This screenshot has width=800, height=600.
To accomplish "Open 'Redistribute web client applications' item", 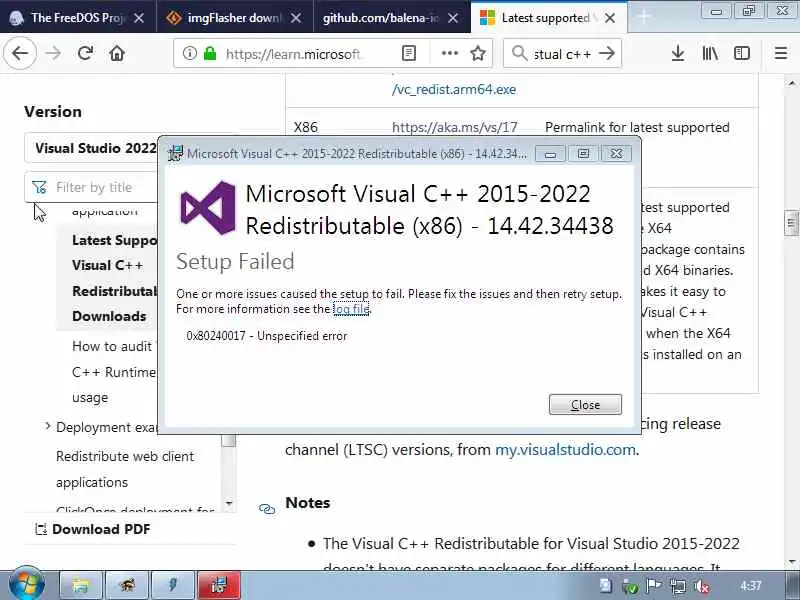I will click(124, 469).
